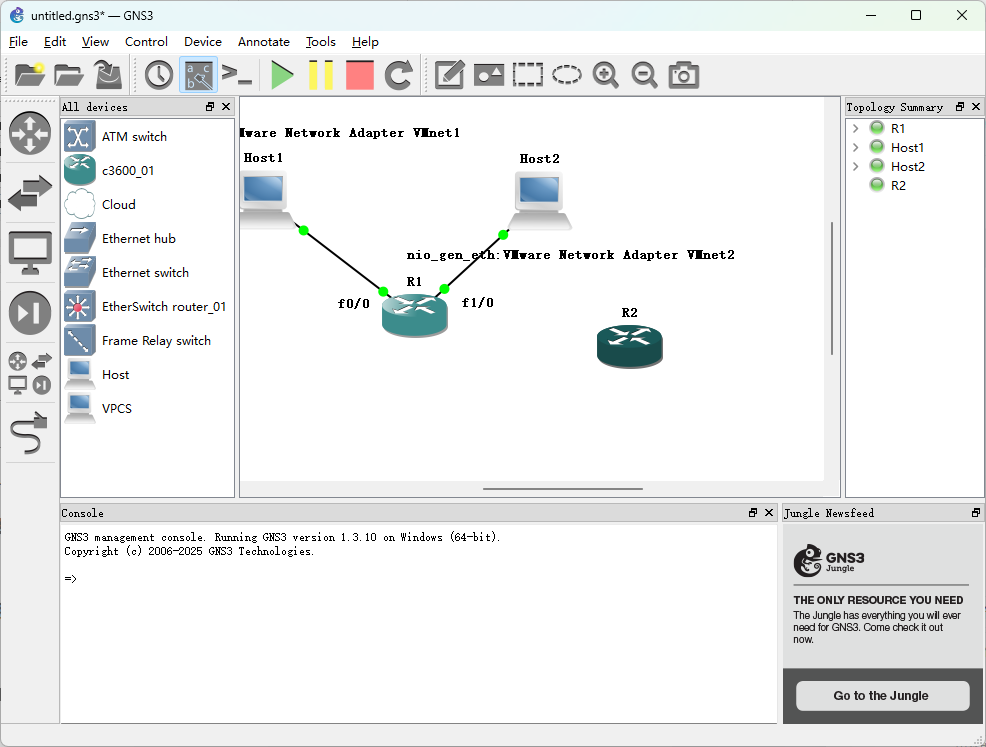Viewport: 986px width, 747px height.
Task: Select ATM switch from device list
Action: [148, 136]
